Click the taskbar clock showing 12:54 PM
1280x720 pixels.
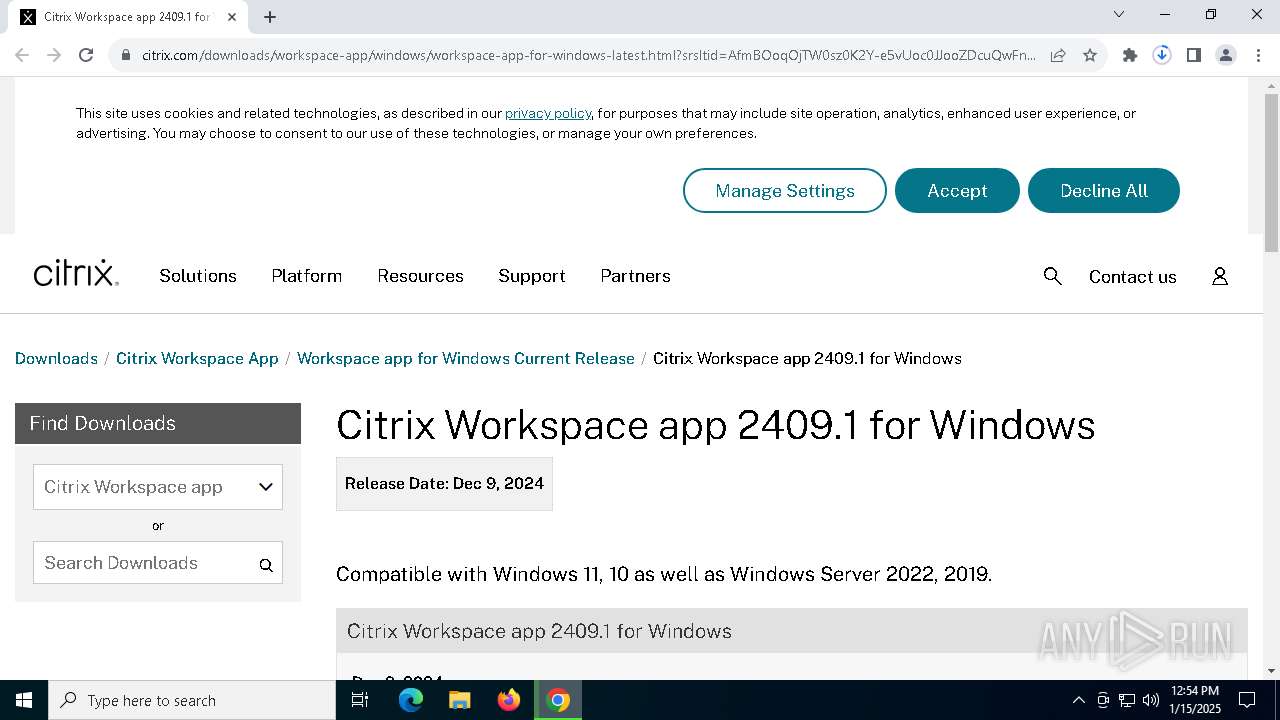pyautogui.click(x=1195, y=700)
